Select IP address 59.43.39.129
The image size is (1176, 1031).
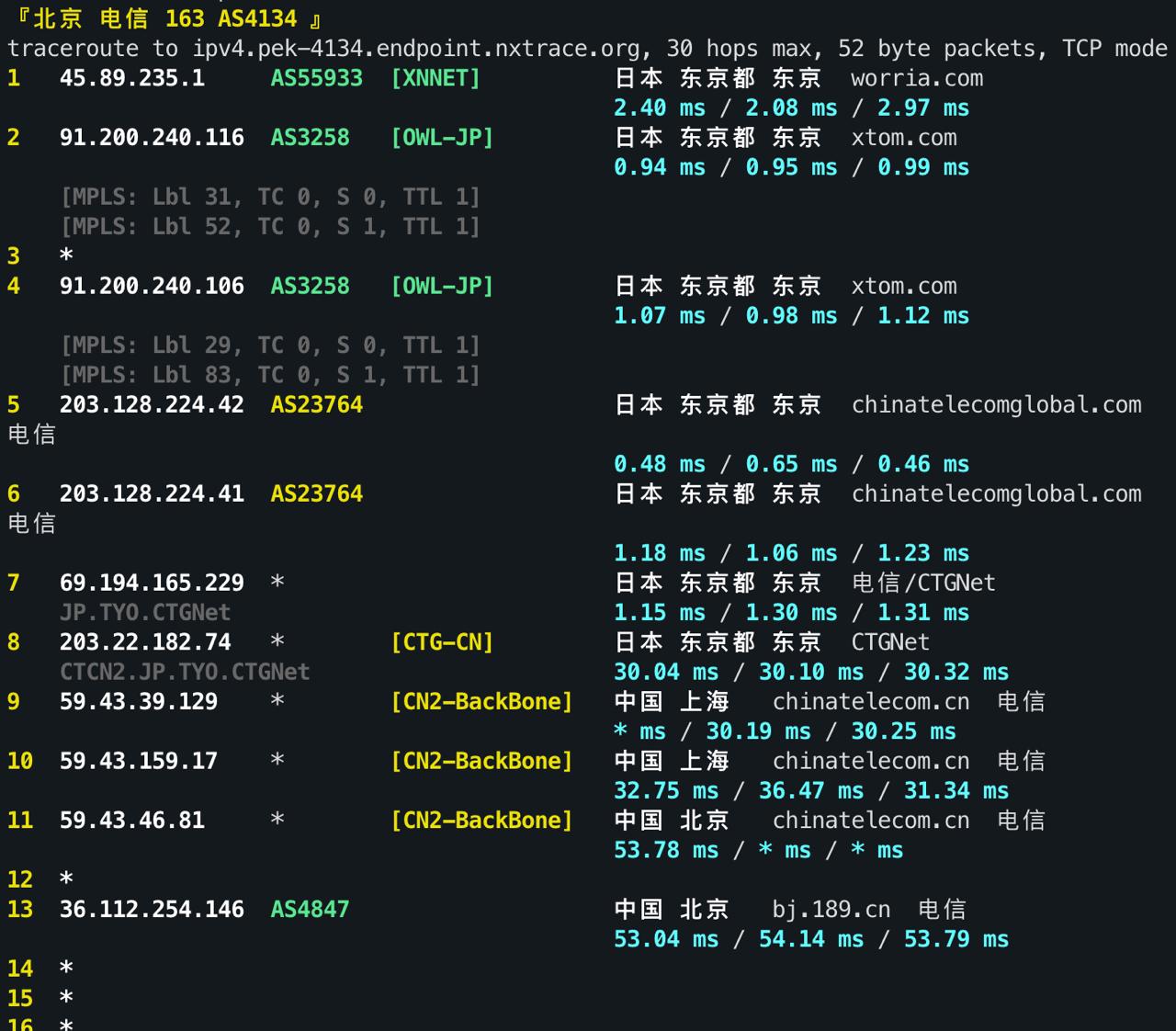click(x=139, y=701)
